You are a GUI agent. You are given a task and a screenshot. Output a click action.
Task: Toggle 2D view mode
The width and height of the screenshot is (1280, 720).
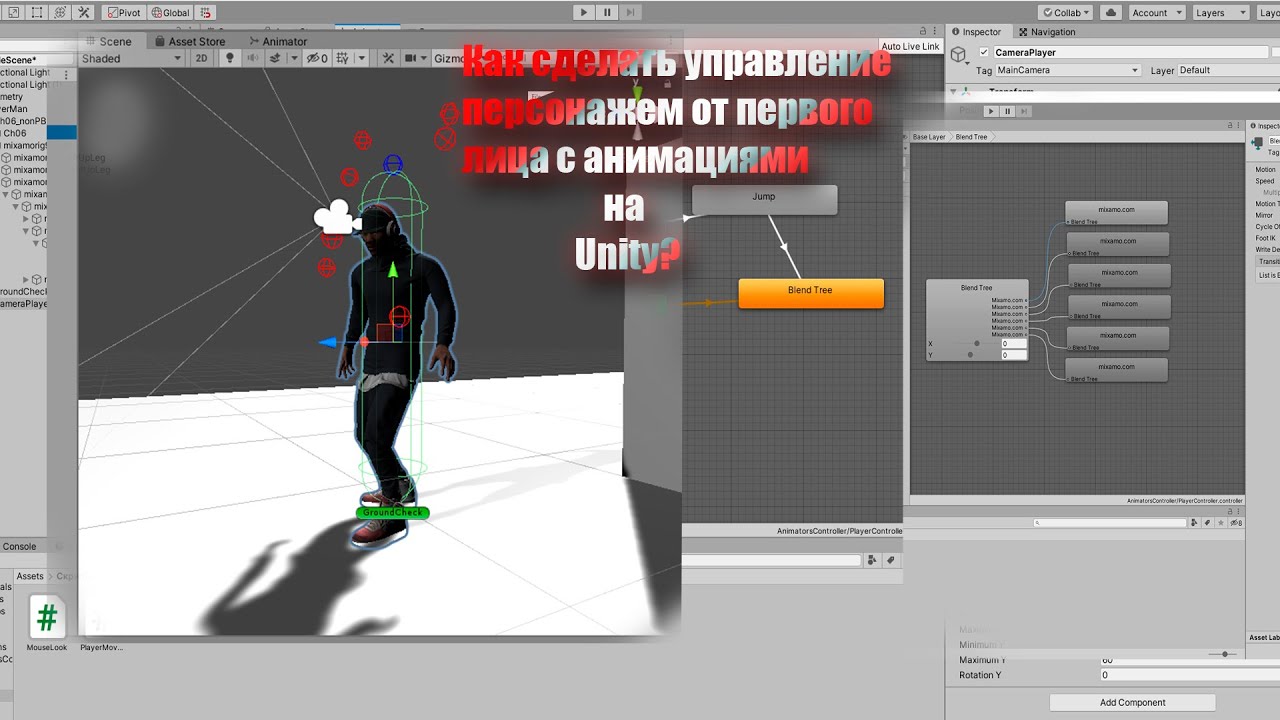[x=202, y=58]
